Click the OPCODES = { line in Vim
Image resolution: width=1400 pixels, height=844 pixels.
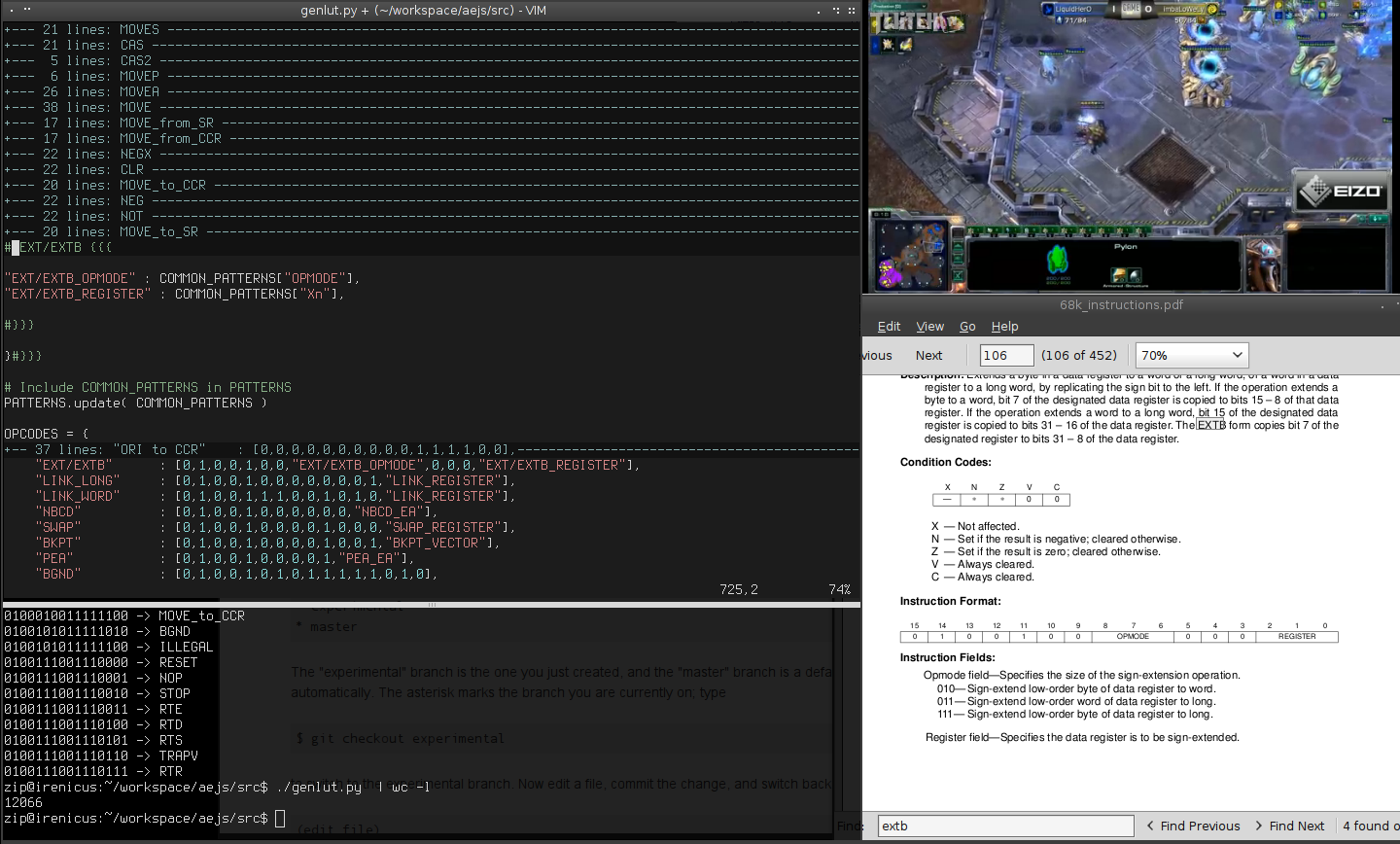click(46, 434)
